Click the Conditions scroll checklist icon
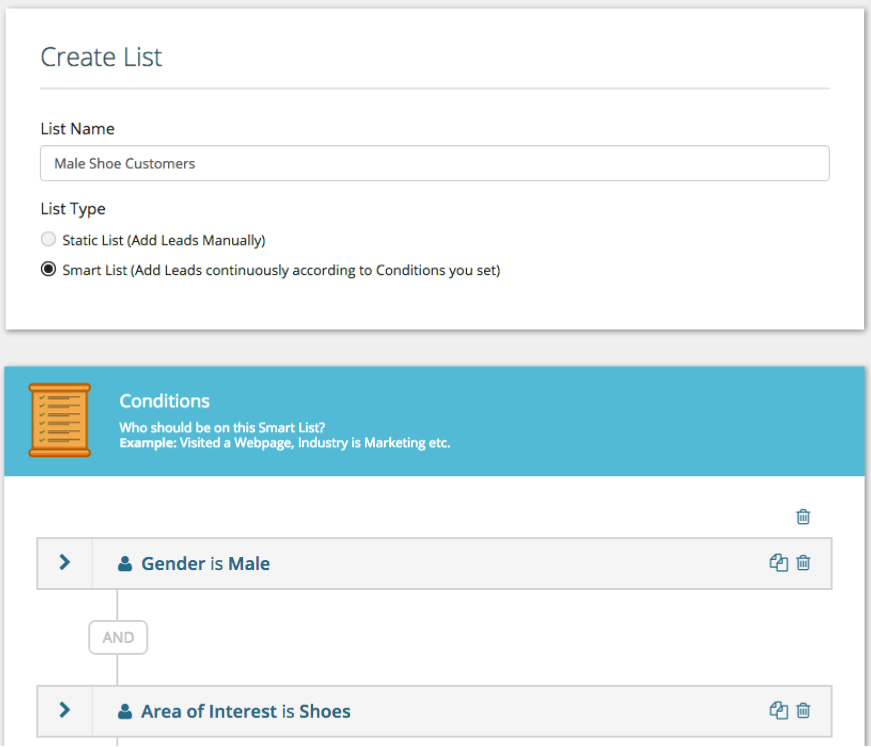Screen dimensions: 871x747 (x=59, y=420)
